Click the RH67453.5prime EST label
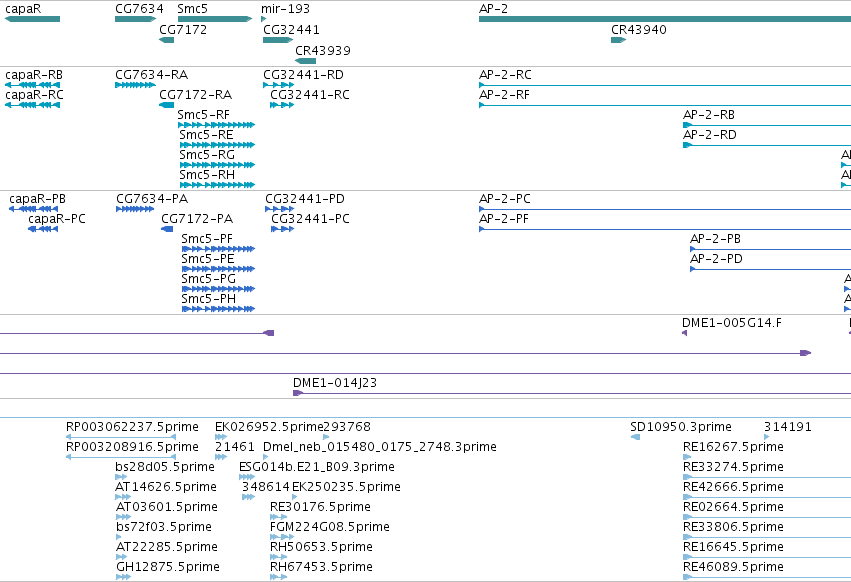The height and width of the screenshot is (582, 851). 321,567
